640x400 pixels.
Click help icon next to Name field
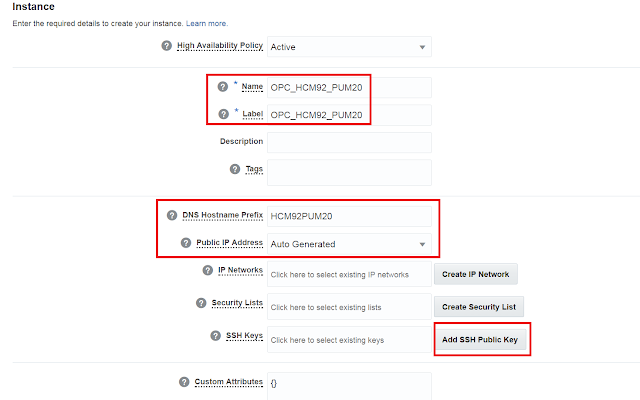[x=223, y=87]
